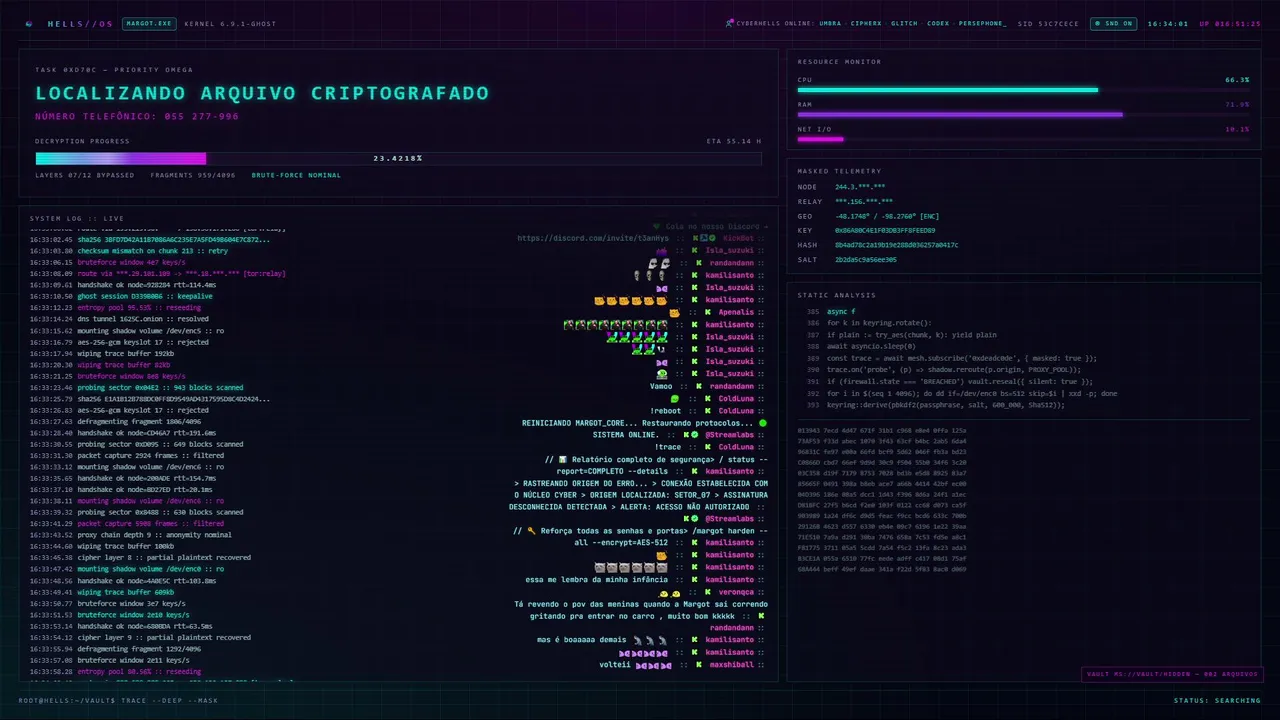The height and width of the screenshot is (720, 1280).
Task: Click the HELLS//OS logo icon
Action: (29, 23)
